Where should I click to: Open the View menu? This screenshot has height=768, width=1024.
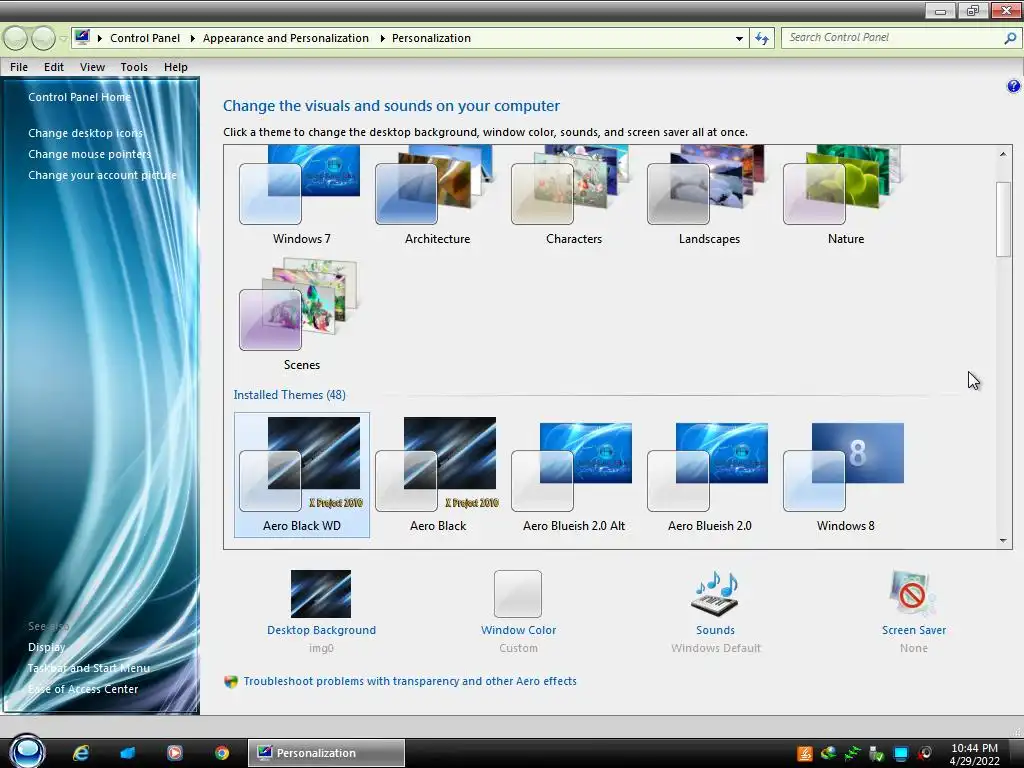click(92, 67)
